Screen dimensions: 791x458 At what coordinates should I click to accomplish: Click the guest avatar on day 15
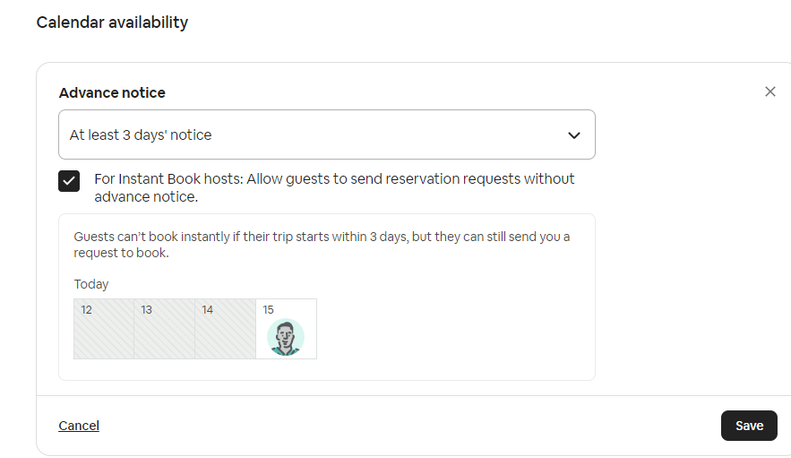[x=286, y=338]
